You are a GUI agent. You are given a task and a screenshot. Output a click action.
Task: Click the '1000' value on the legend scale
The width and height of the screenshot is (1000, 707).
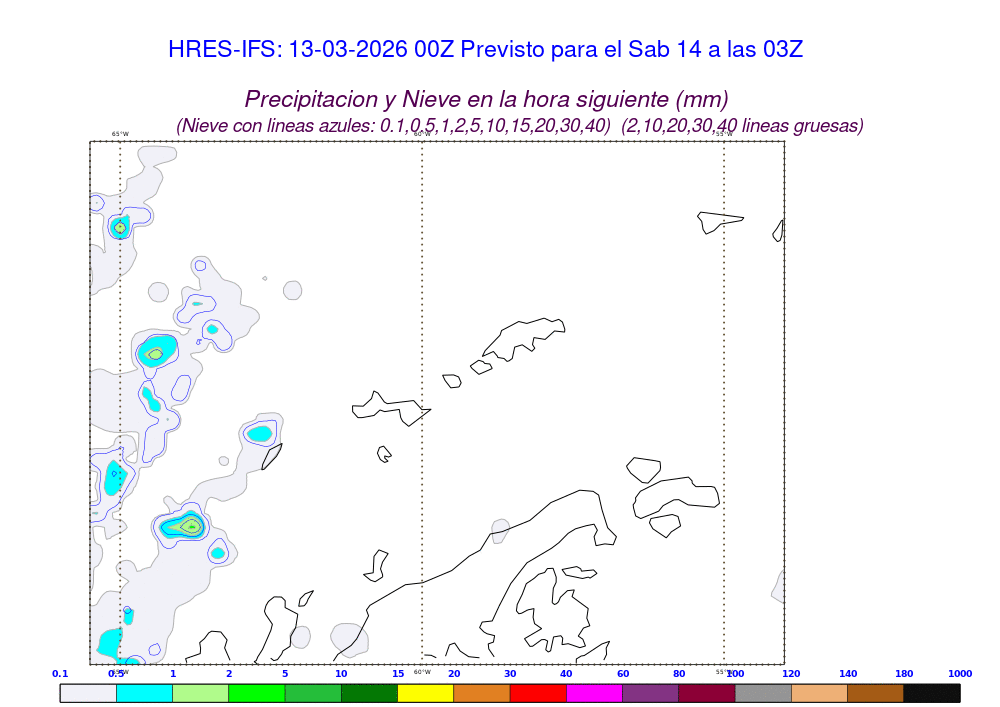point(959,674)
